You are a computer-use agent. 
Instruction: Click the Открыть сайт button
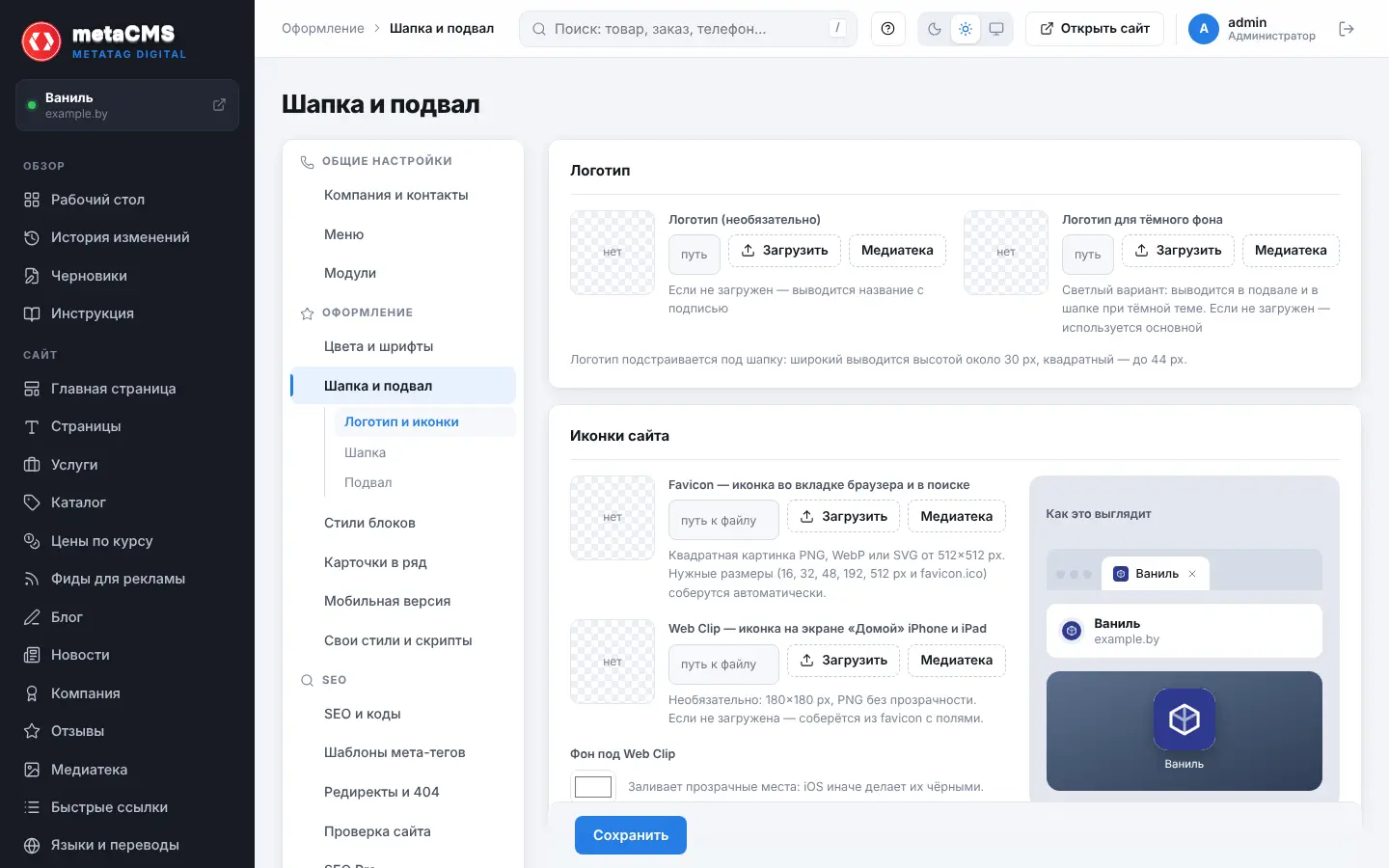click(x=1095, y=29)
